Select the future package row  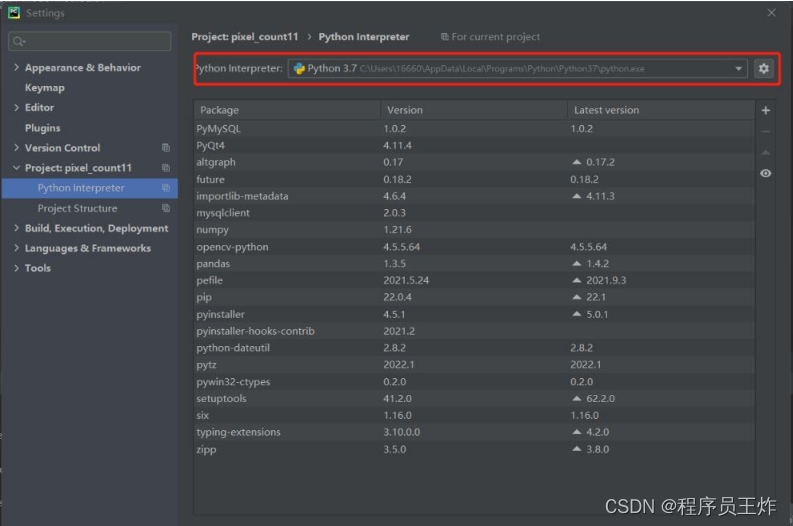(474, 179)
